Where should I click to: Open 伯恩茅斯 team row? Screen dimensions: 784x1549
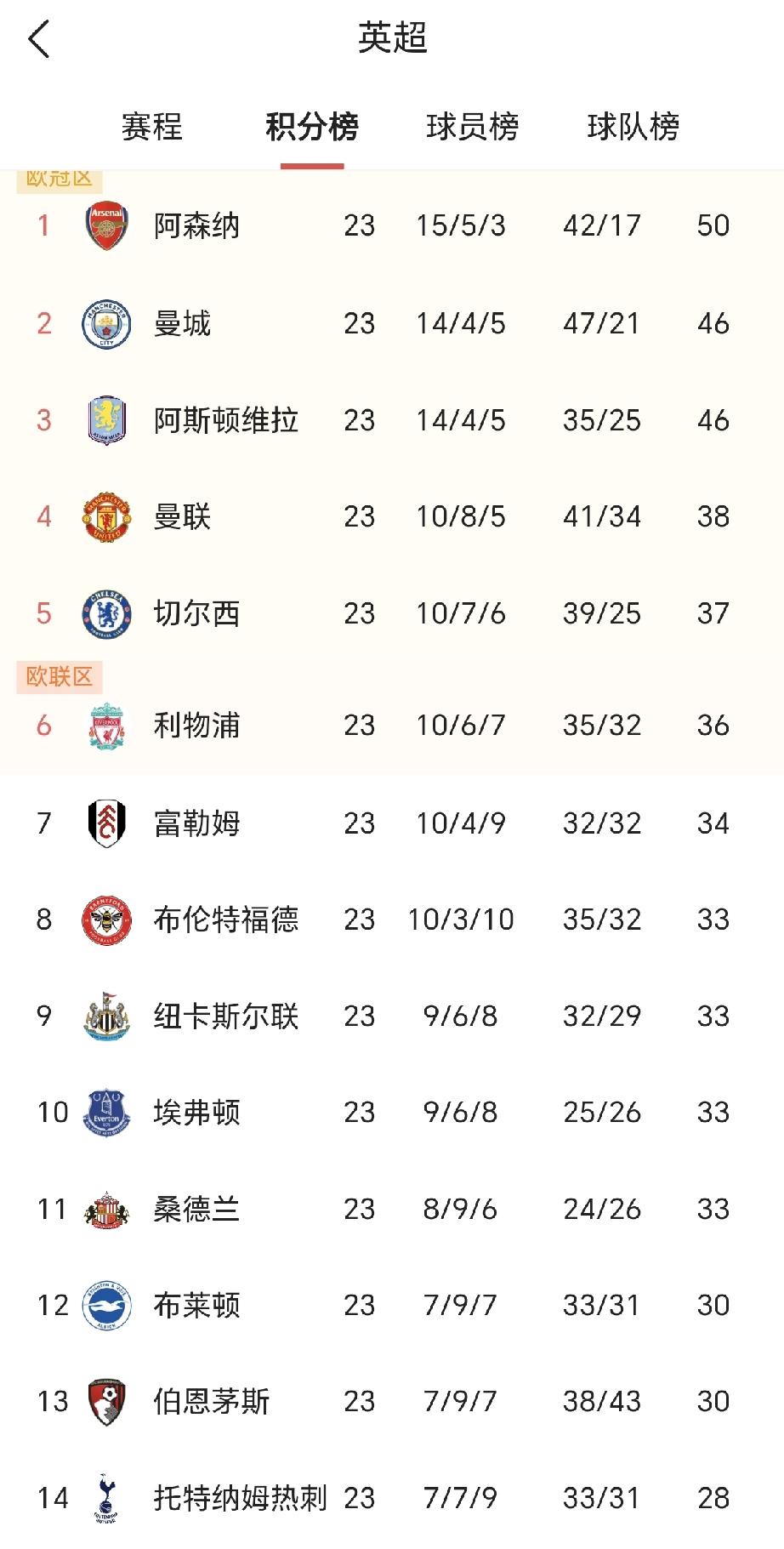point(392,1401)
